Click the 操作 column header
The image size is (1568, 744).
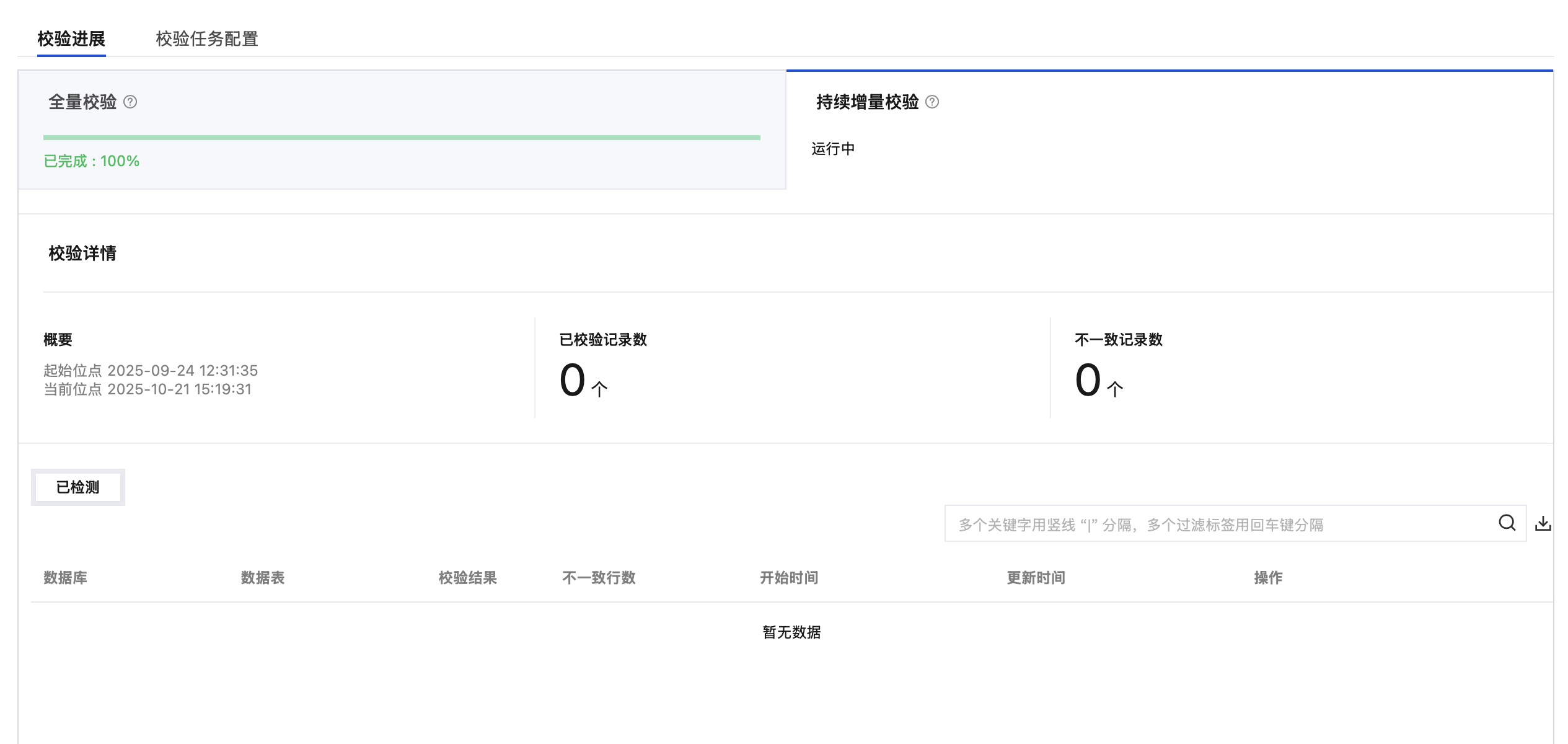[1268, 578]
